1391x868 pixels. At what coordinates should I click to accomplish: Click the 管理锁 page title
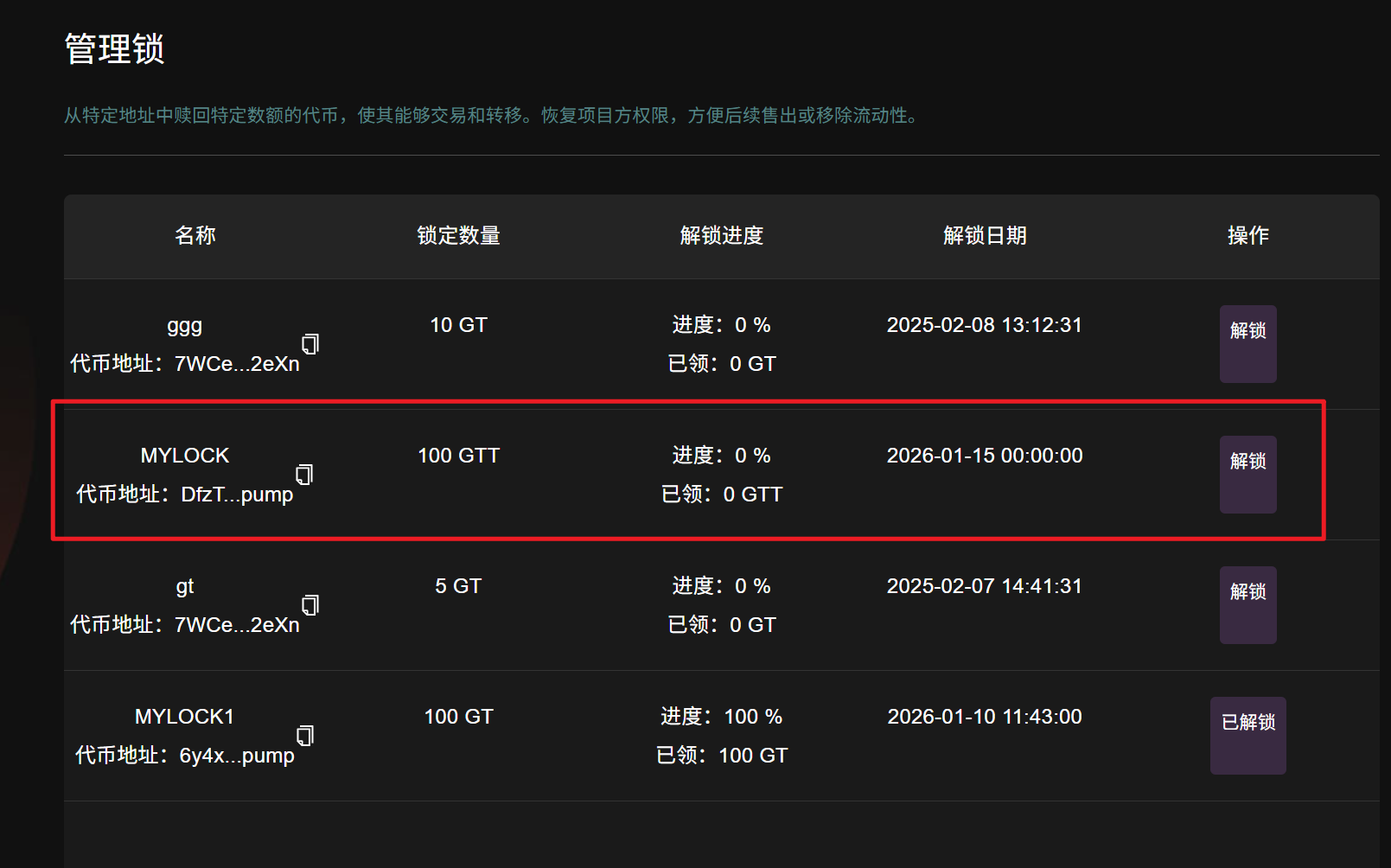[114, 49]
